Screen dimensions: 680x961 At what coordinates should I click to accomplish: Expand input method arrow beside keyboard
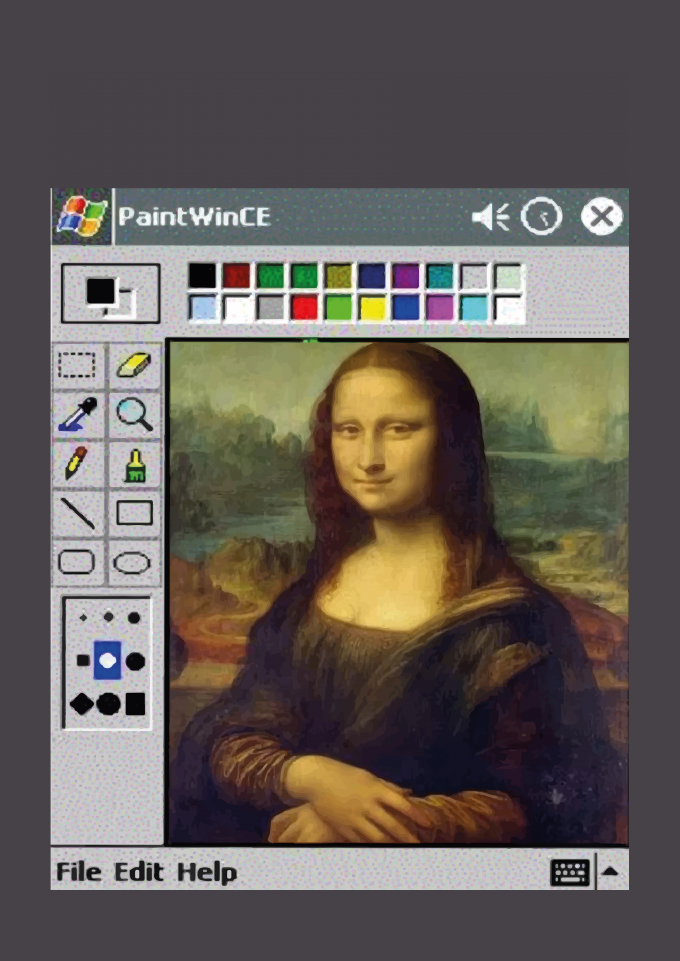pyautogui.click(x=610, y=872)
